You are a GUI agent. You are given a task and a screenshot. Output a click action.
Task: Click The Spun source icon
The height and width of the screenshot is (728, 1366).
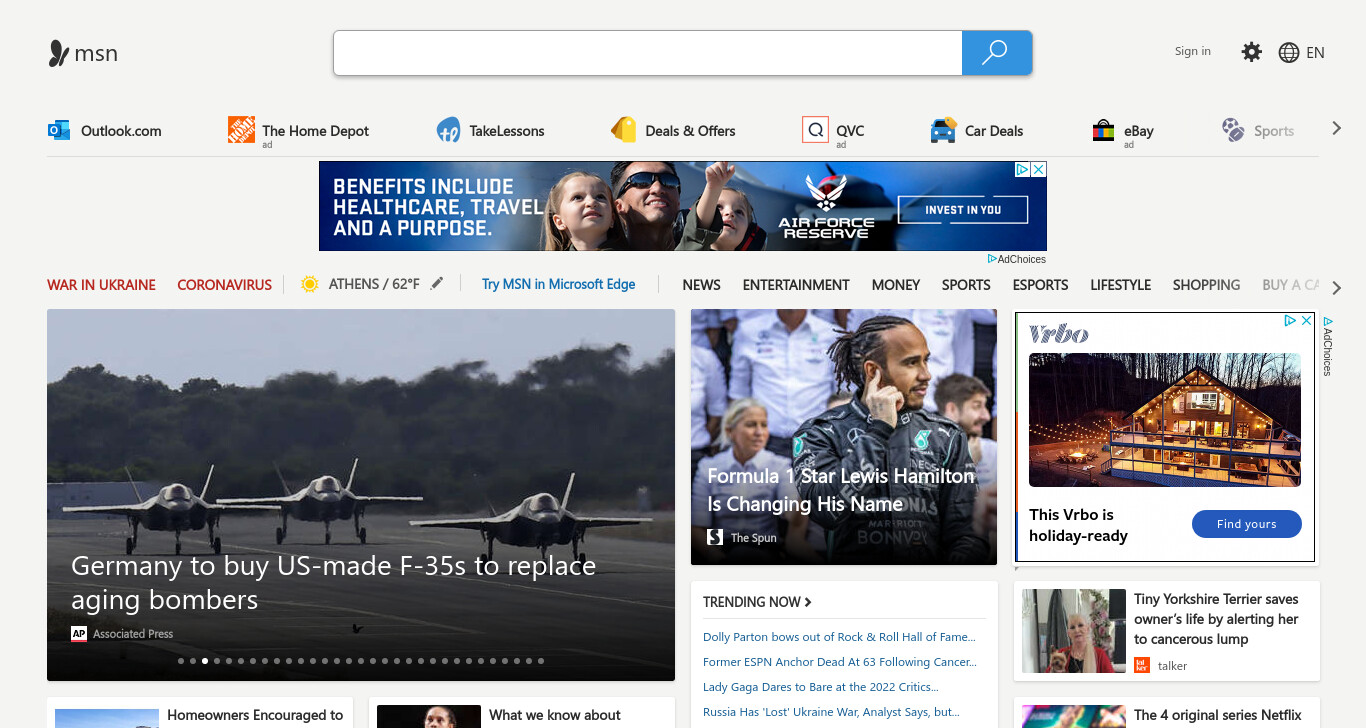715,537
